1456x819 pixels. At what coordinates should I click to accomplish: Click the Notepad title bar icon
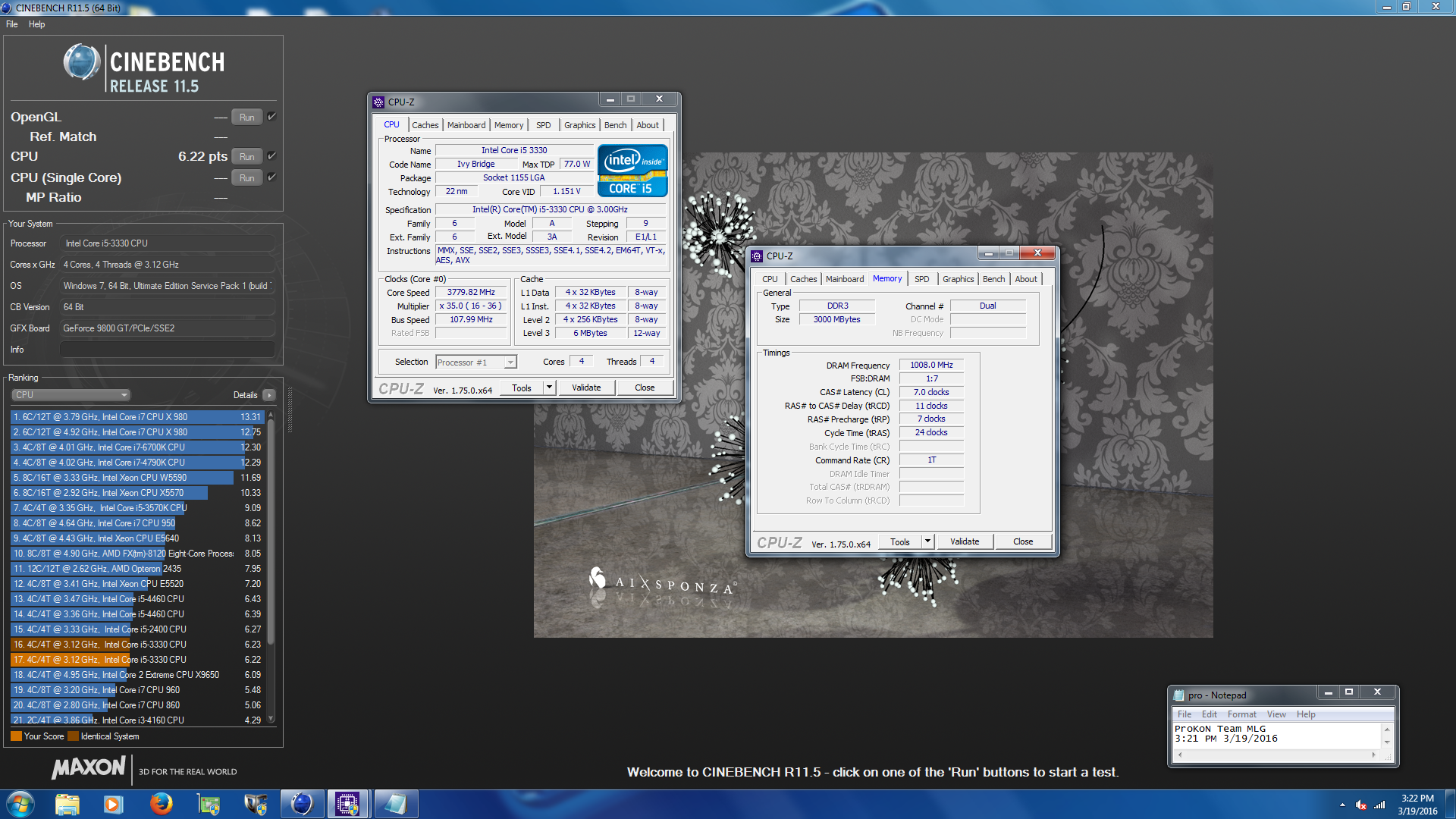pos(1178,695)
